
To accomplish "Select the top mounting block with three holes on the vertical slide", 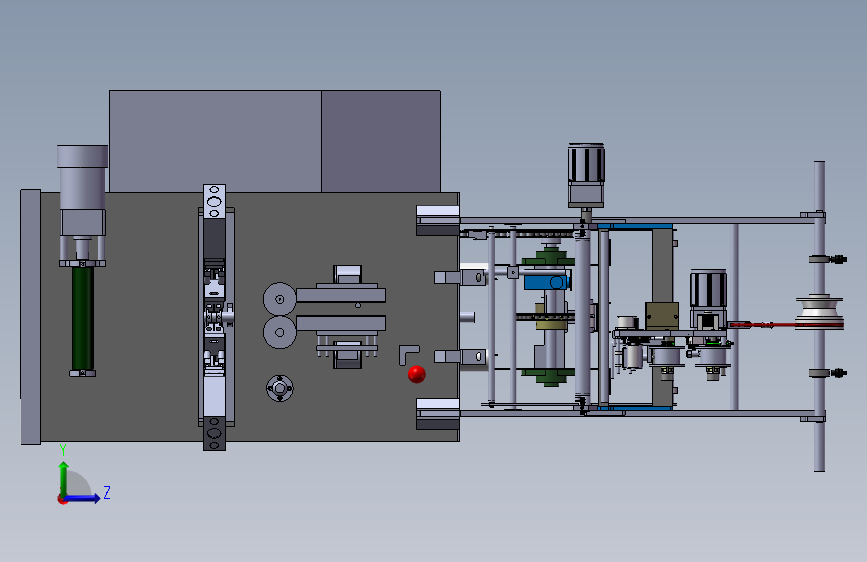I will [215, 201].
